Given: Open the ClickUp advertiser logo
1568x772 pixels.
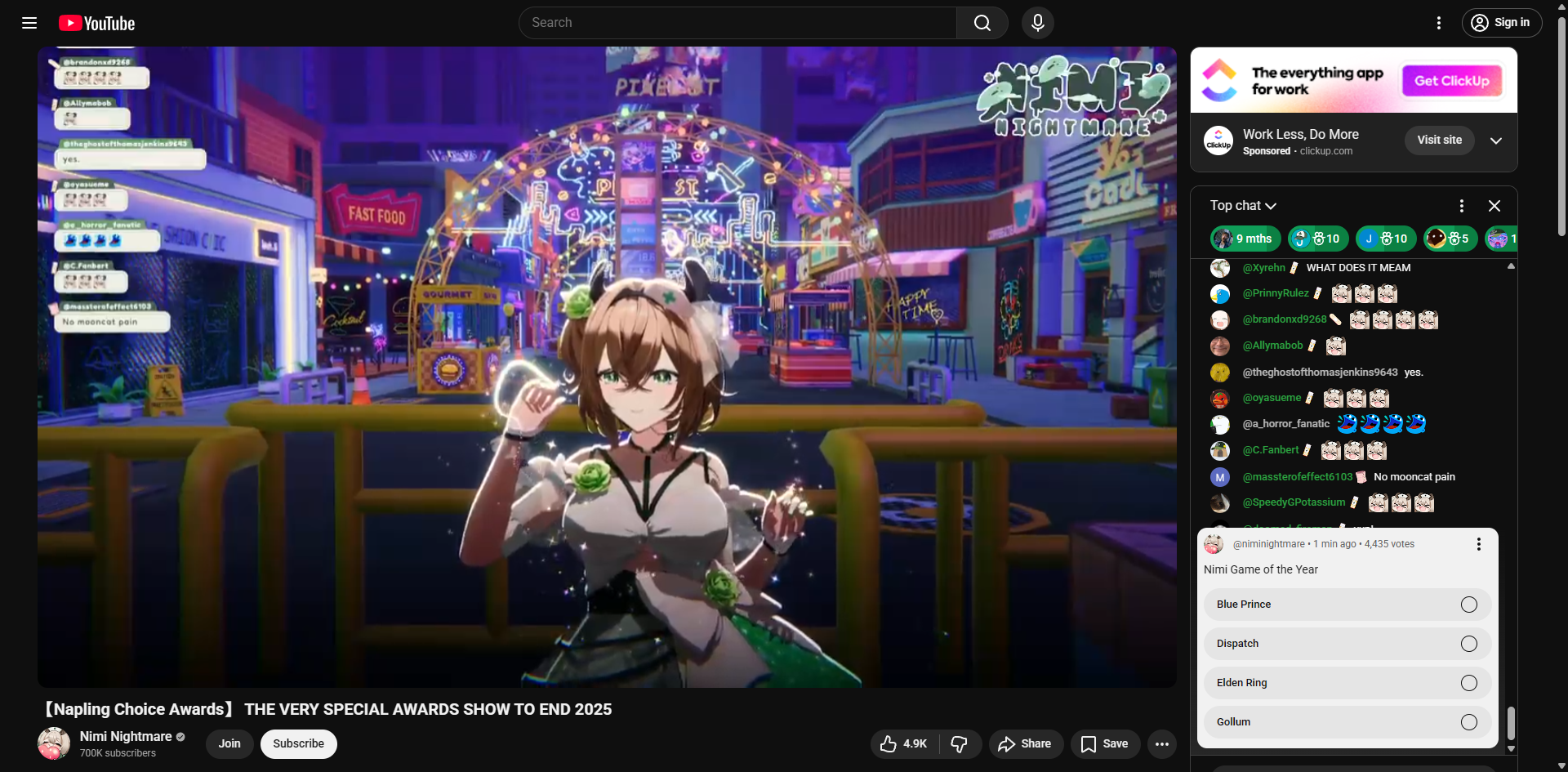Looking at the screenshot, I should (x=1218, y=141).
